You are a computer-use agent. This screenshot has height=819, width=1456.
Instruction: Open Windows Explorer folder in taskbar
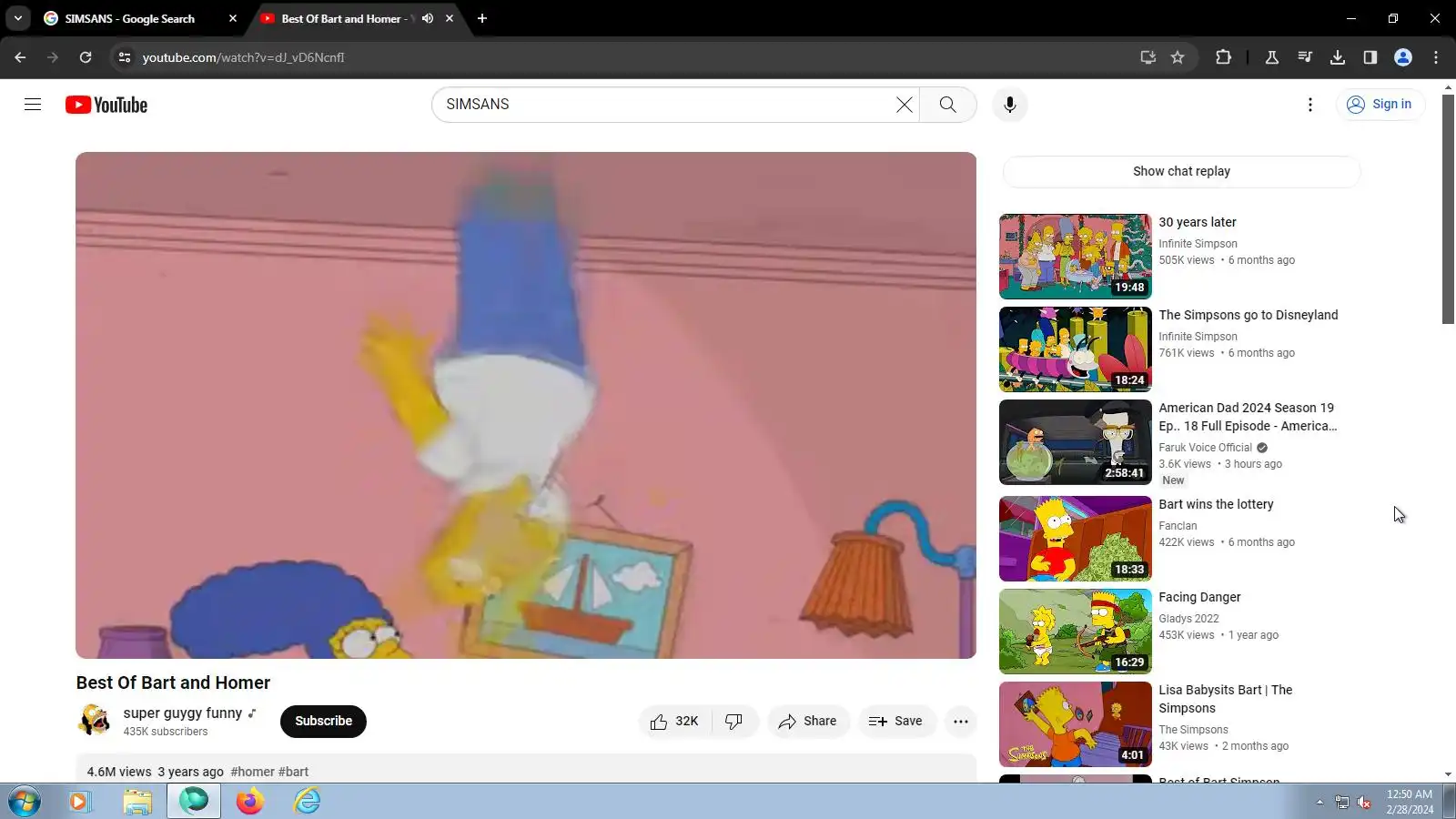click(x=137, y=802)
